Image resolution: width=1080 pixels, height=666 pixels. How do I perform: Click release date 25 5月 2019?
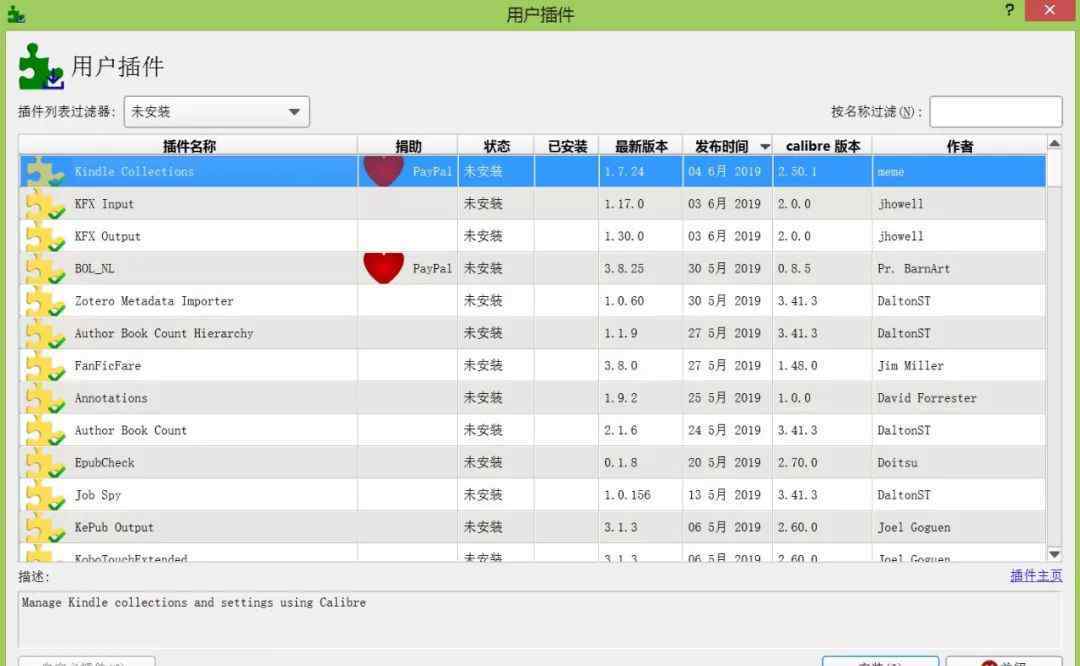pyautogui.click(x=725, y=398)
